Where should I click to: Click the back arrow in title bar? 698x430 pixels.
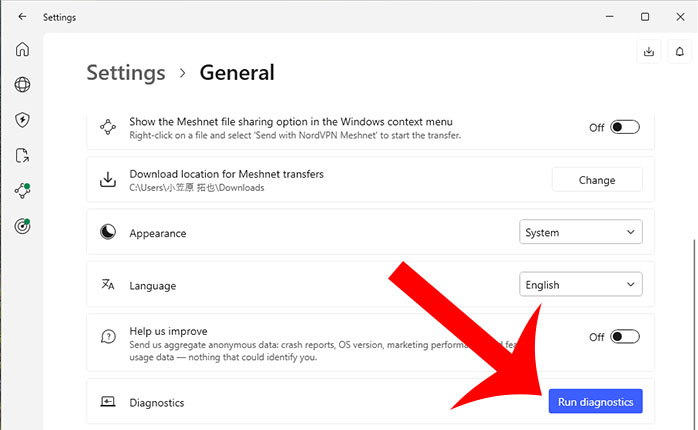click(x=22, y=17)
